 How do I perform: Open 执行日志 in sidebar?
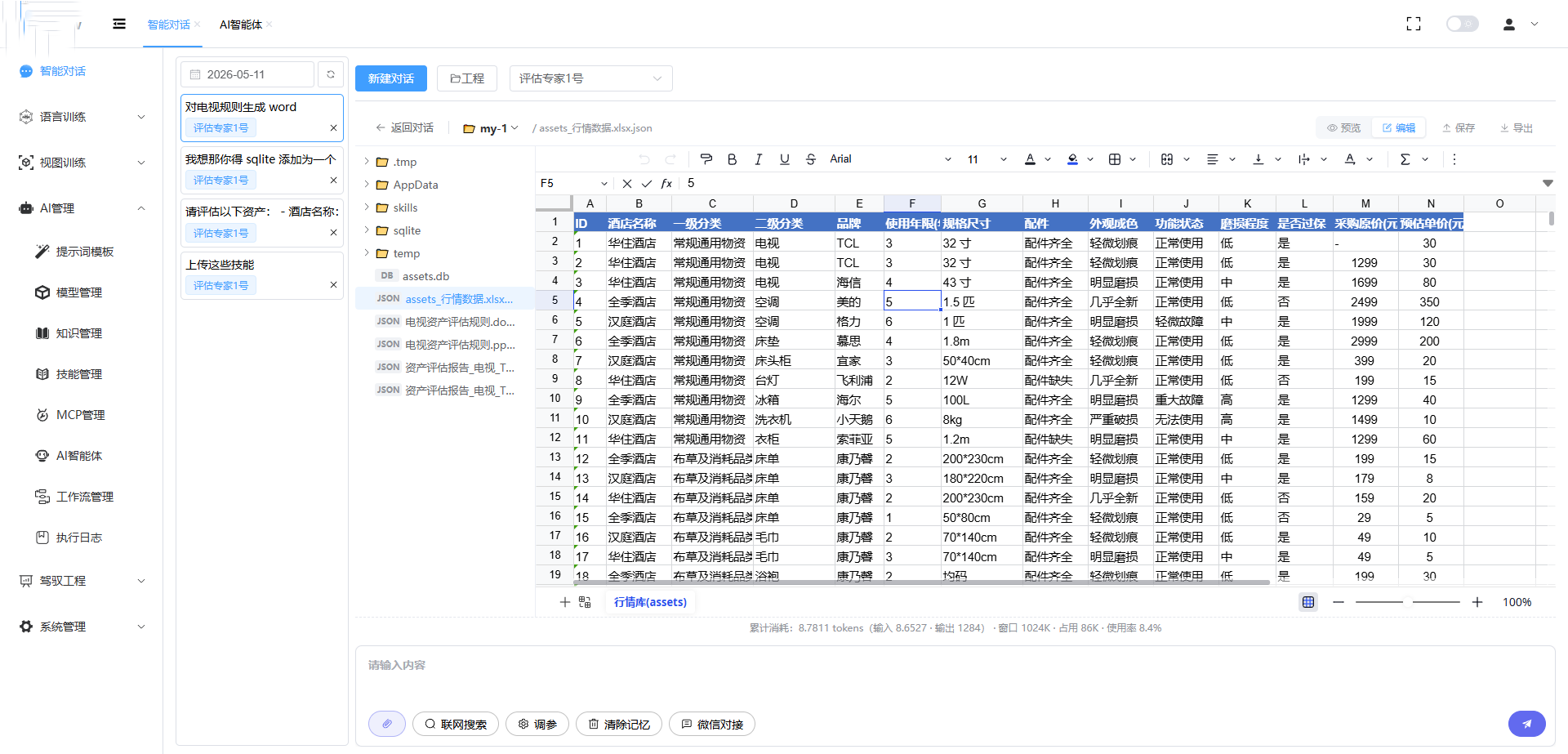click(x=78, y=538)
